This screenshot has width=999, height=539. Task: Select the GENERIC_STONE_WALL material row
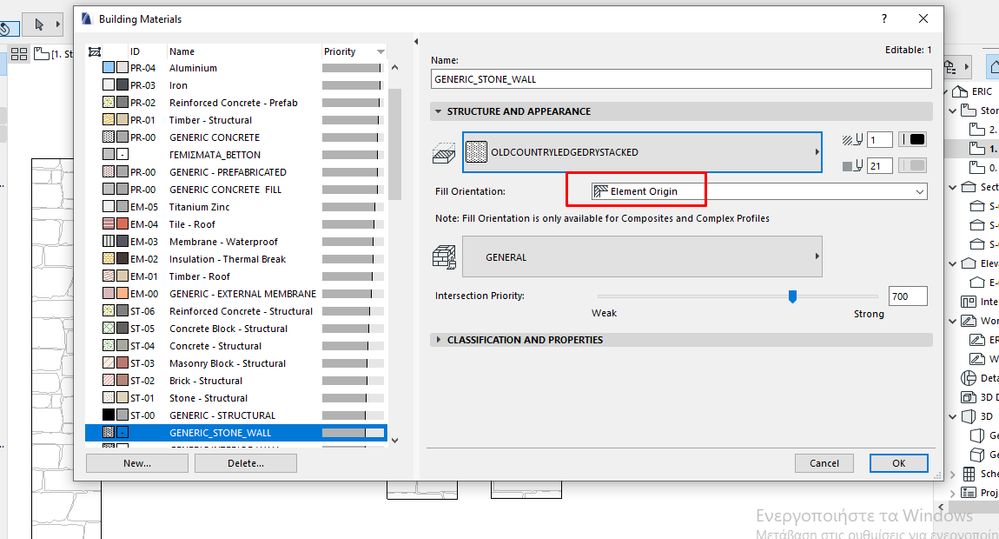point(236,433)
